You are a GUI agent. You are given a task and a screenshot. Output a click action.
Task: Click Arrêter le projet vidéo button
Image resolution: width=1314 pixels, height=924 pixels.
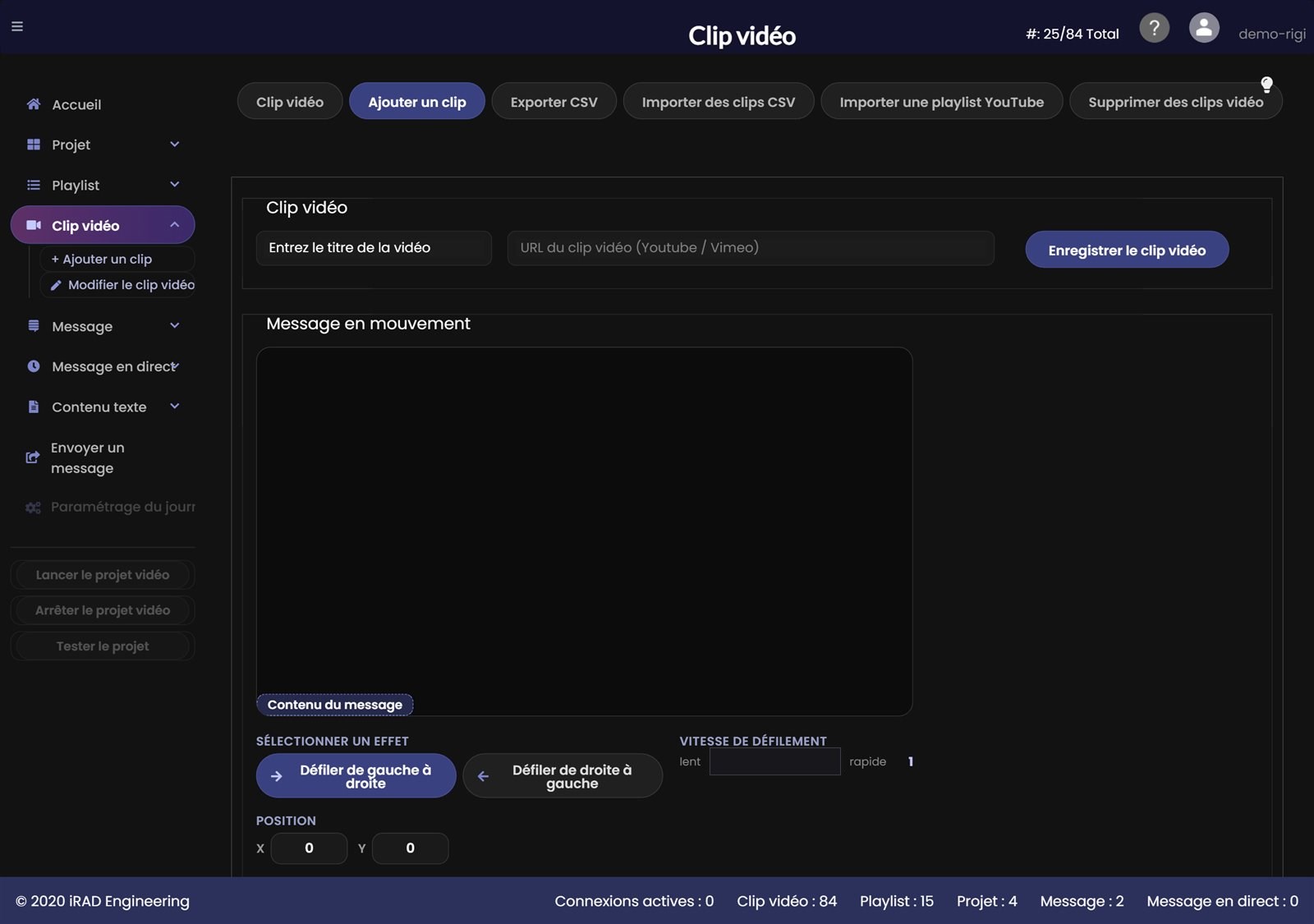click(x=103, y=610)
